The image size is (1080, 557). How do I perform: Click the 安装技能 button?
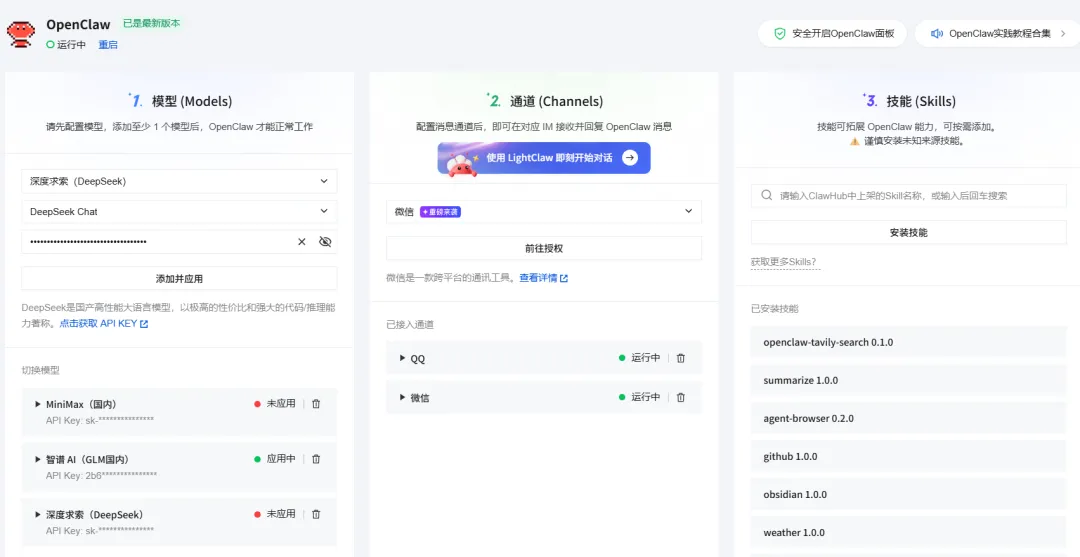click(x=908, y=233)
